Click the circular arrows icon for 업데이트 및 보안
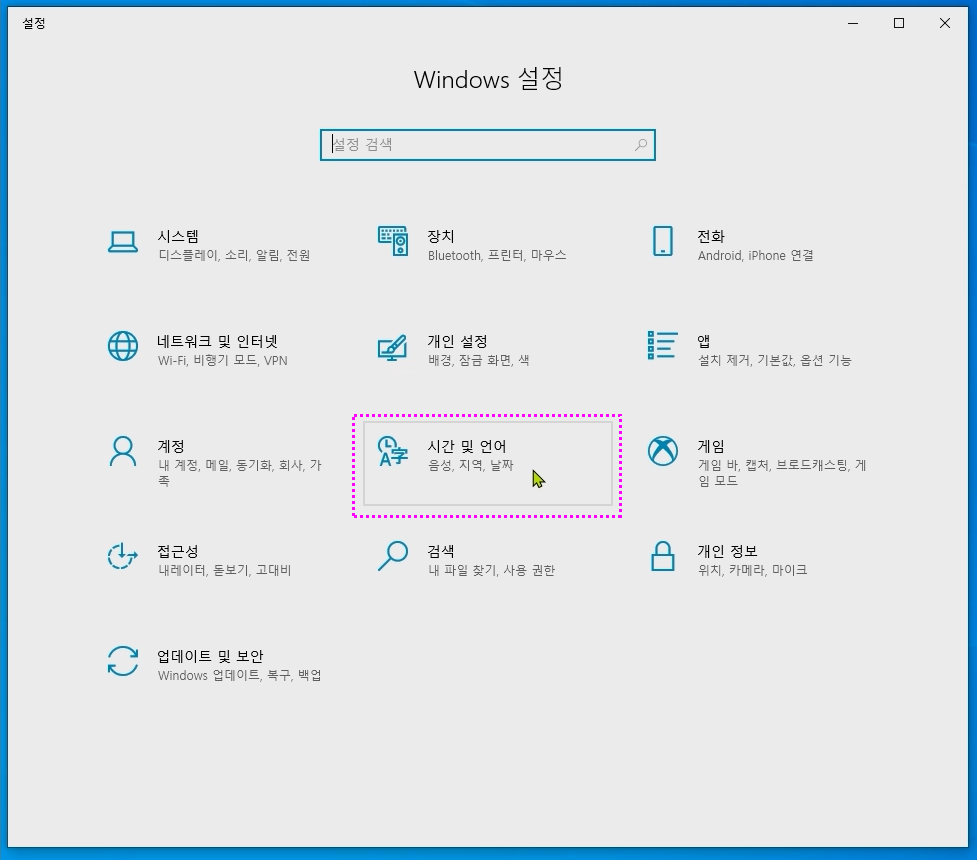 tap(123, 661)
